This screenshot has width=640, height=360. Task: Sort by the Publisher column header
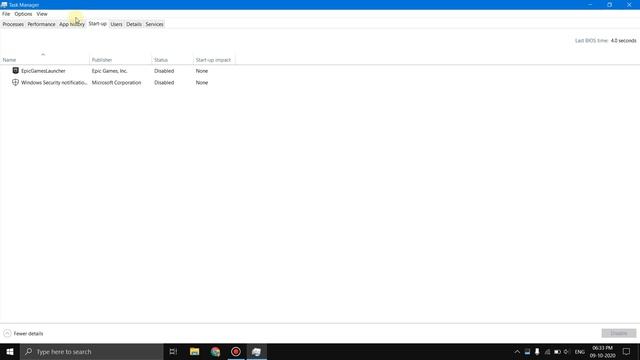(120, 60)
